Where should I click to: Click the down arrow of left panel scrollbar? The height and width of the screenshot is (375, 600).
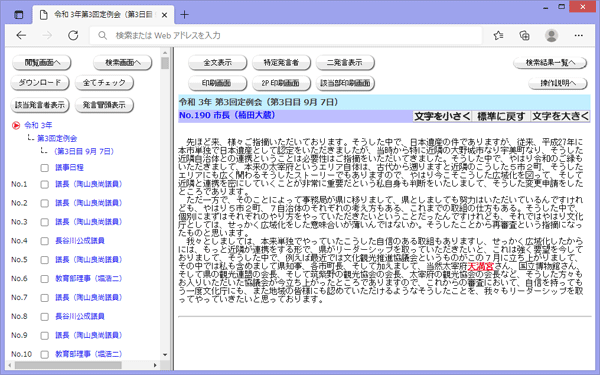coord(165,355)
